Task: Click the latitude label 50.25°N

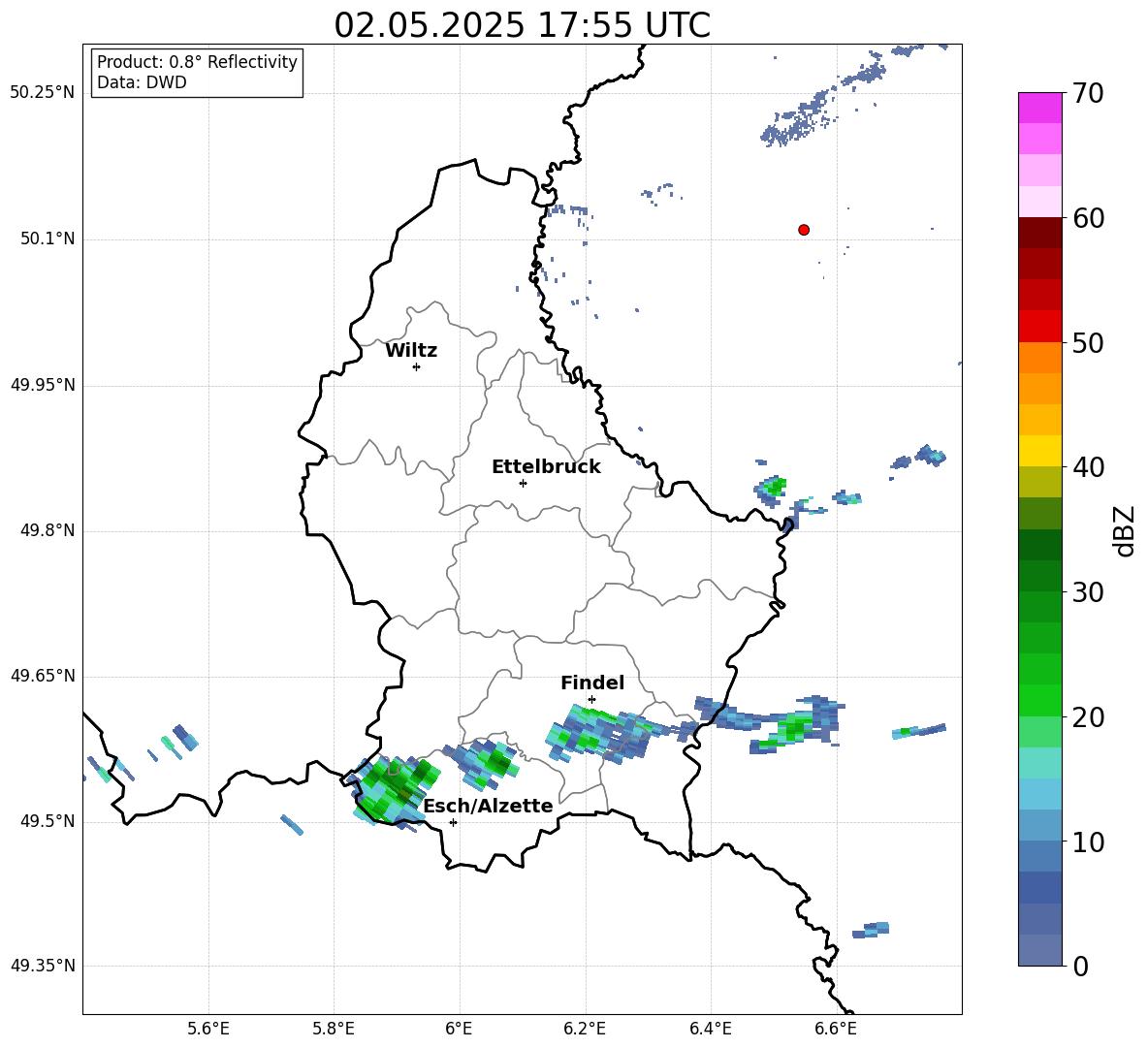Action: click(x=42, y=93)
